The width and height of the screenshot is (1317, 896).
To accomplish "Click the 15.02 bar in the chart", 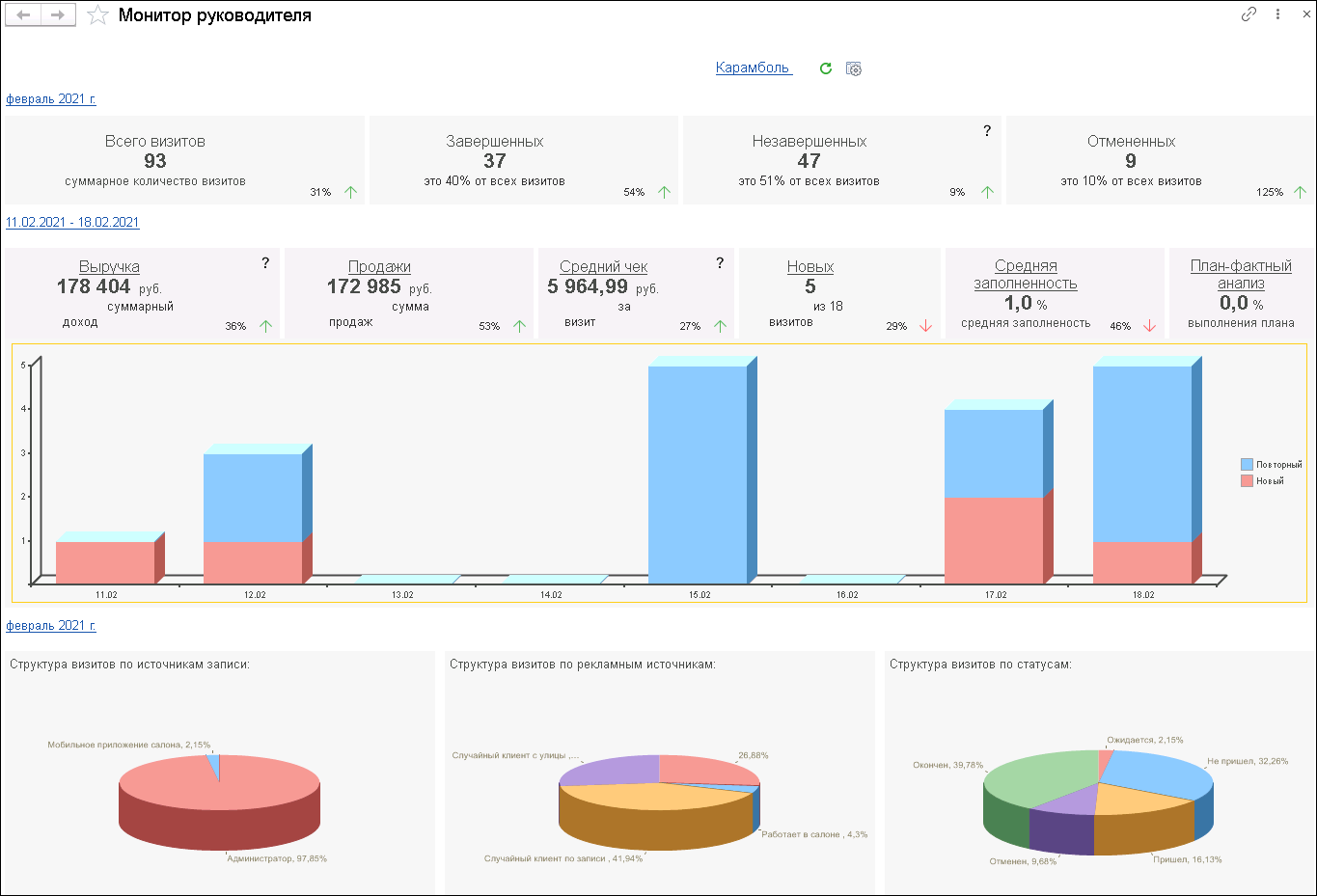I will point(698,473).
